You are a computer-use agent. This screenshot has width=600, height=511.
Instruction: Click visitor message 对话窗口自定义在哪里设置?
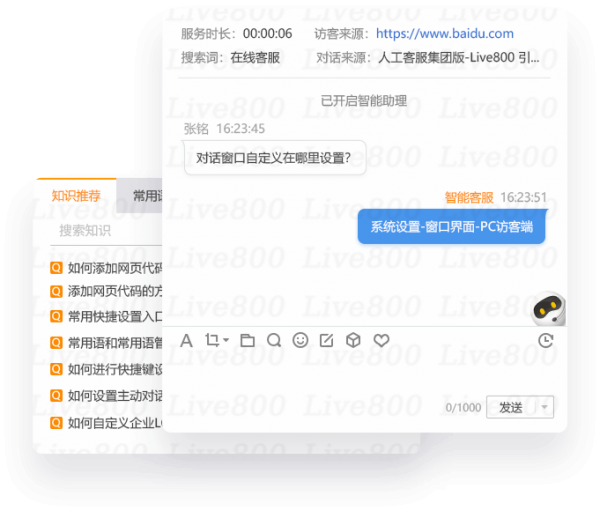click(x=274, y=158)
